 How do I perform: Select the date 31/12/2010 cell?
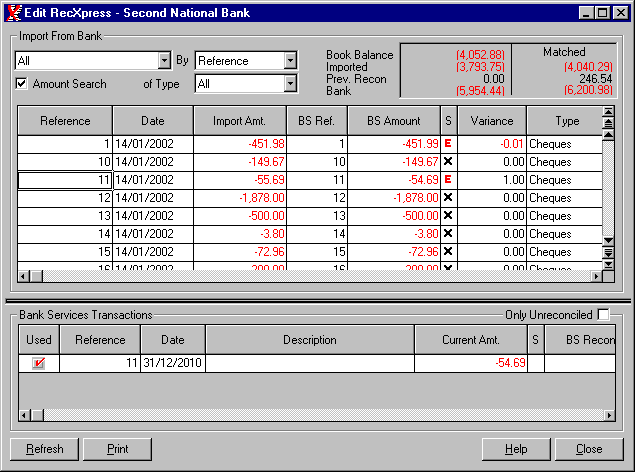(x=173, y=363)
